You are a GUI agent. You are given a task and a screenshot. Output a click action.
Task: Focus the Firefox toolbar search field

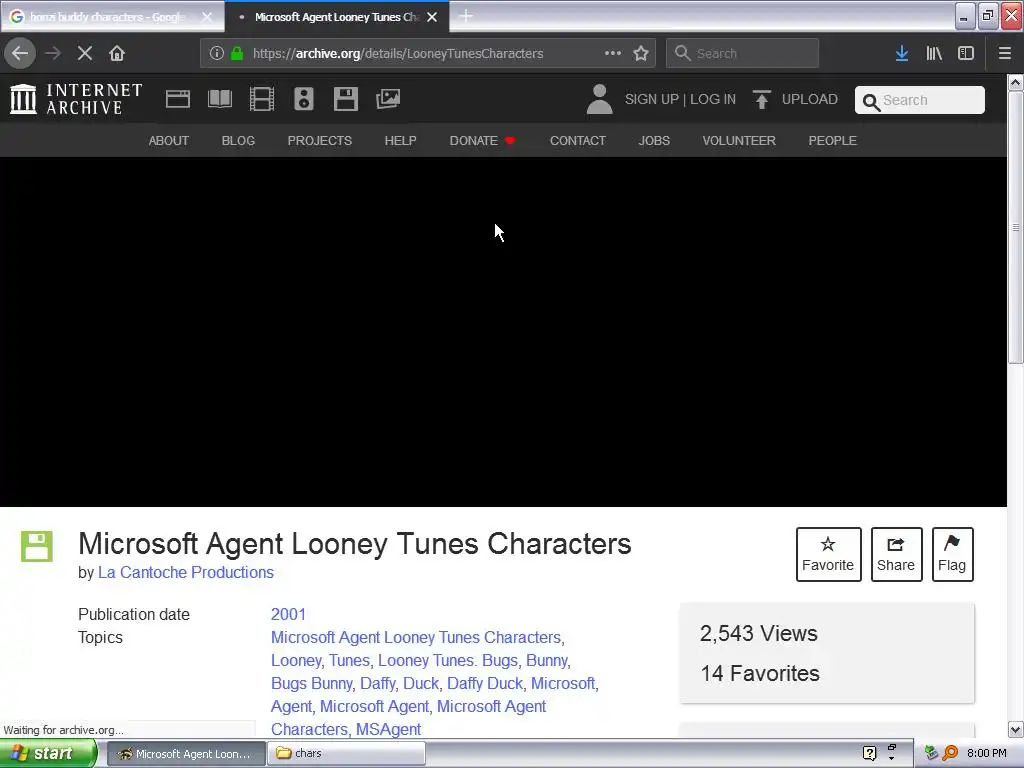coord(743,53)
